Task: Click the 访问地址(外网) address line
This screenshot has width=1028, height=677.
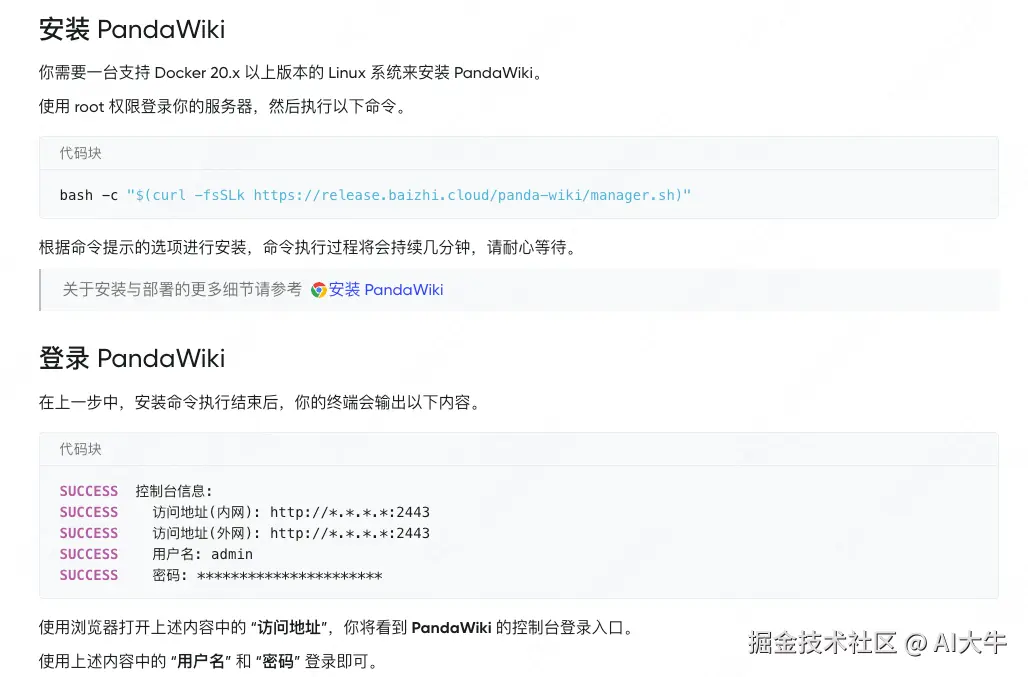Action: [245, 533]
